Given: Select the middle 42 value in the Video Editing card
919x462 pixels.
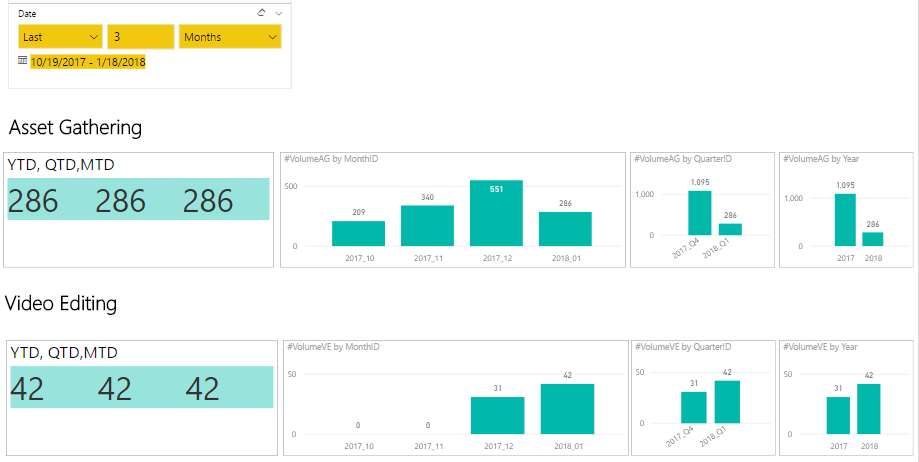Looking at the screenshot, I should point(114,389).
